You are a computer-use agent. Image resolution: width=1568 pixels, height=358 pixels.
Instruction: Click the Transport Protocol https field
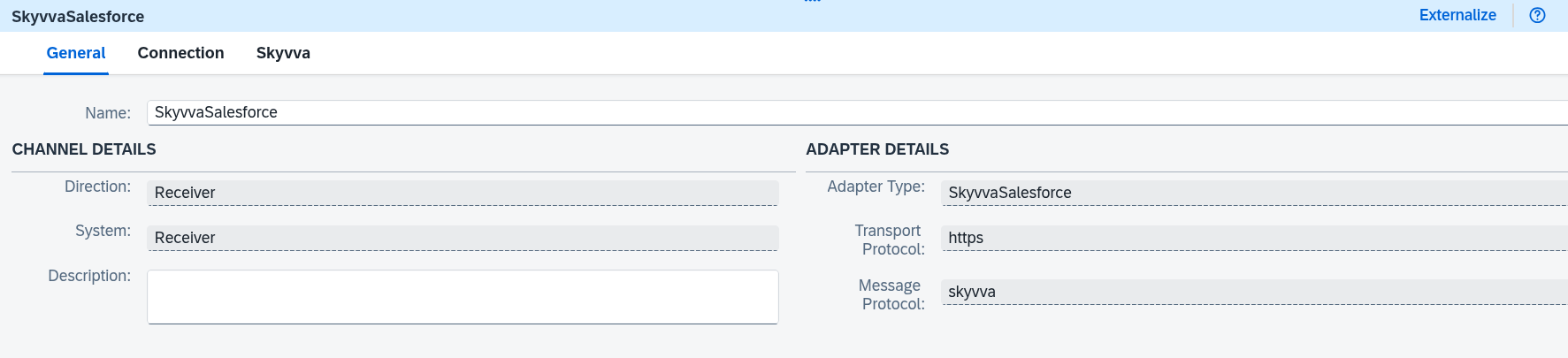(1254, 238)
